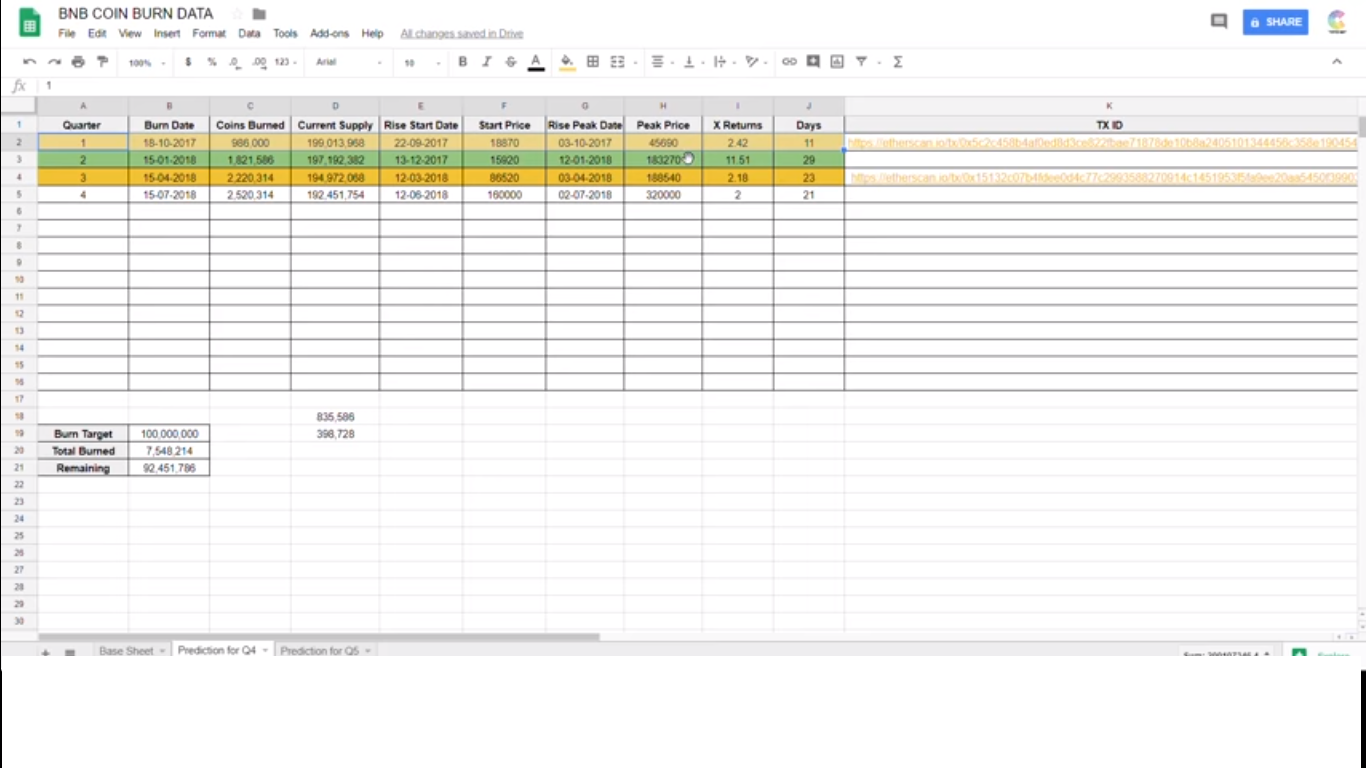Open the Data menu
This screenshot has height=768, width=1366.
click(249, 33)
